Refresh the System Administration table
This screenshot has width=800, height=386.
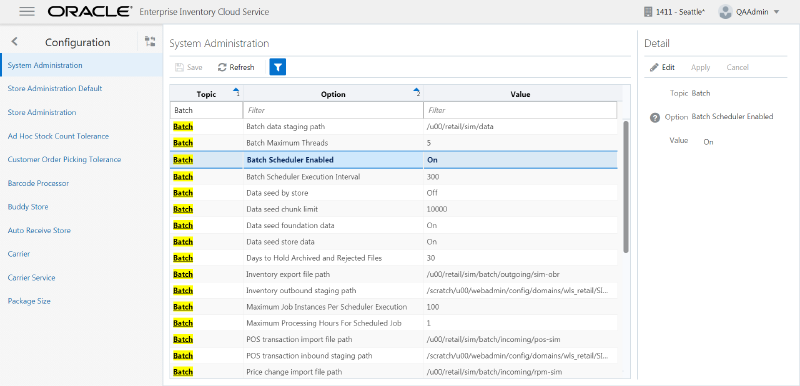coord(236,67)
